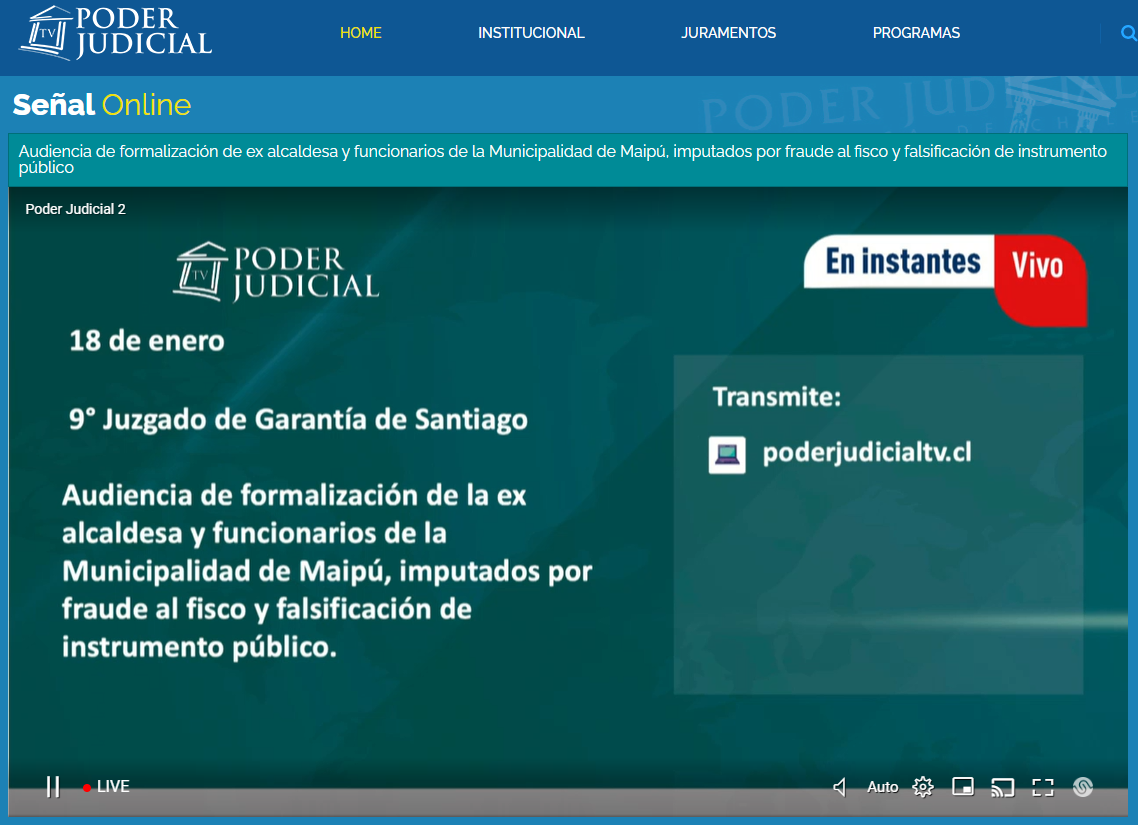Pause the live video stream

tap(53, 787)
